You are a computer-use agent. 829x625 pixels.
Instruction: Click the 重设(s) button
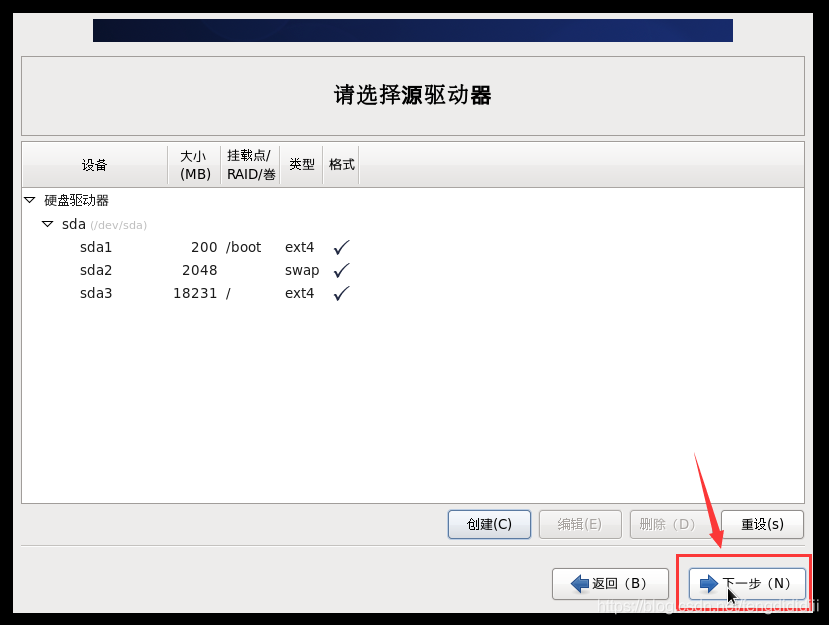(762, 524)
